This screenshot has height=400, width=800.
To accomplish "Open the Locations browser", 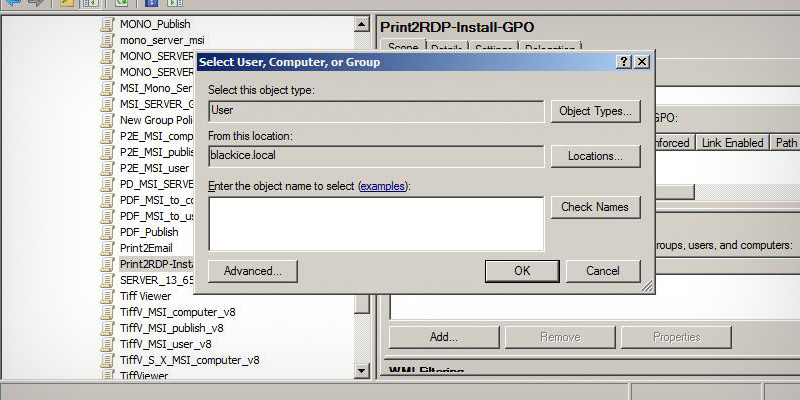I will pos(595,156).
